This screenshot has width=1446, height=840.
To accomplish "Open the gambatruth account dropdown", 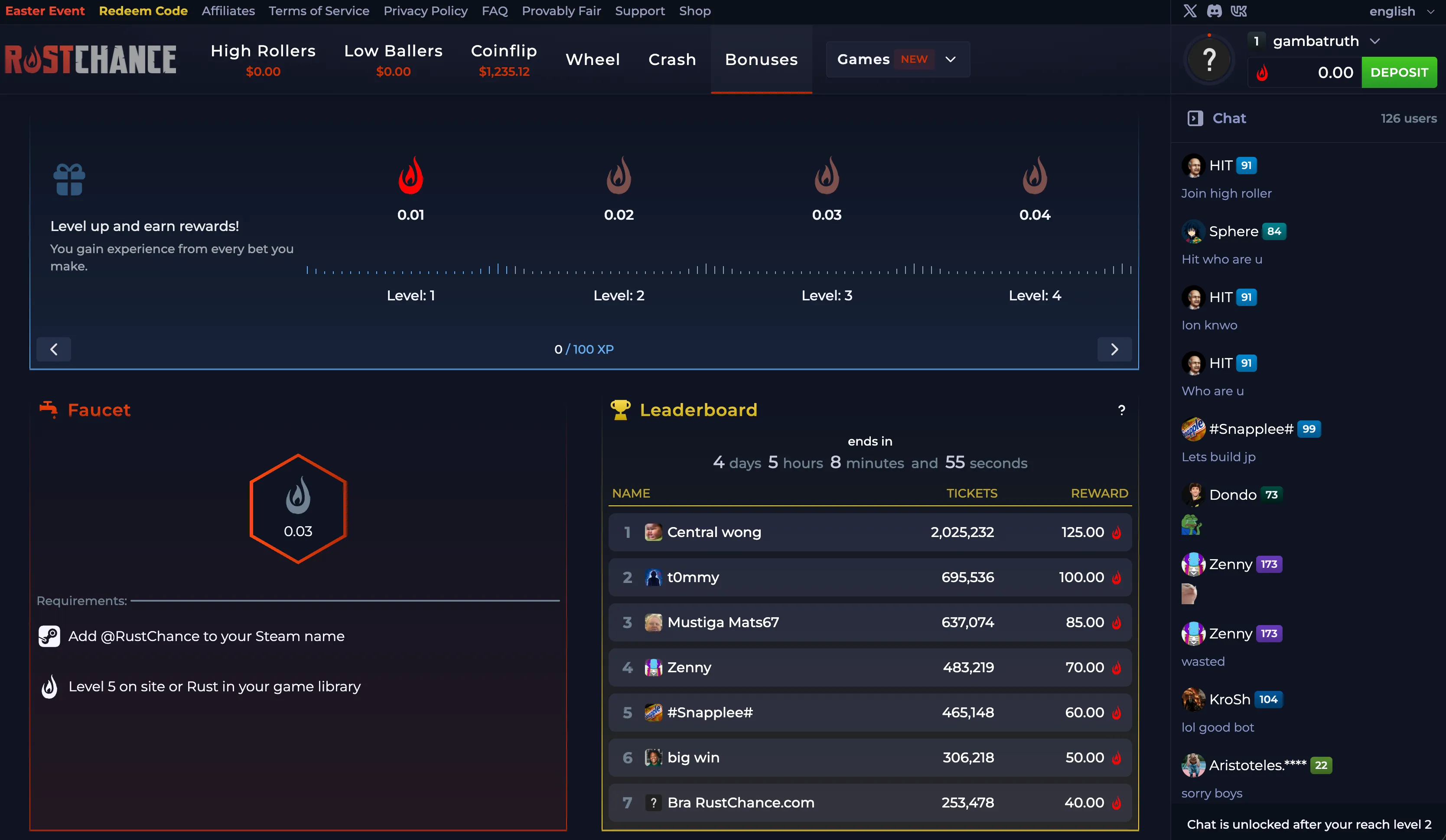I will pyautogui.click(x=1326, y=41).
